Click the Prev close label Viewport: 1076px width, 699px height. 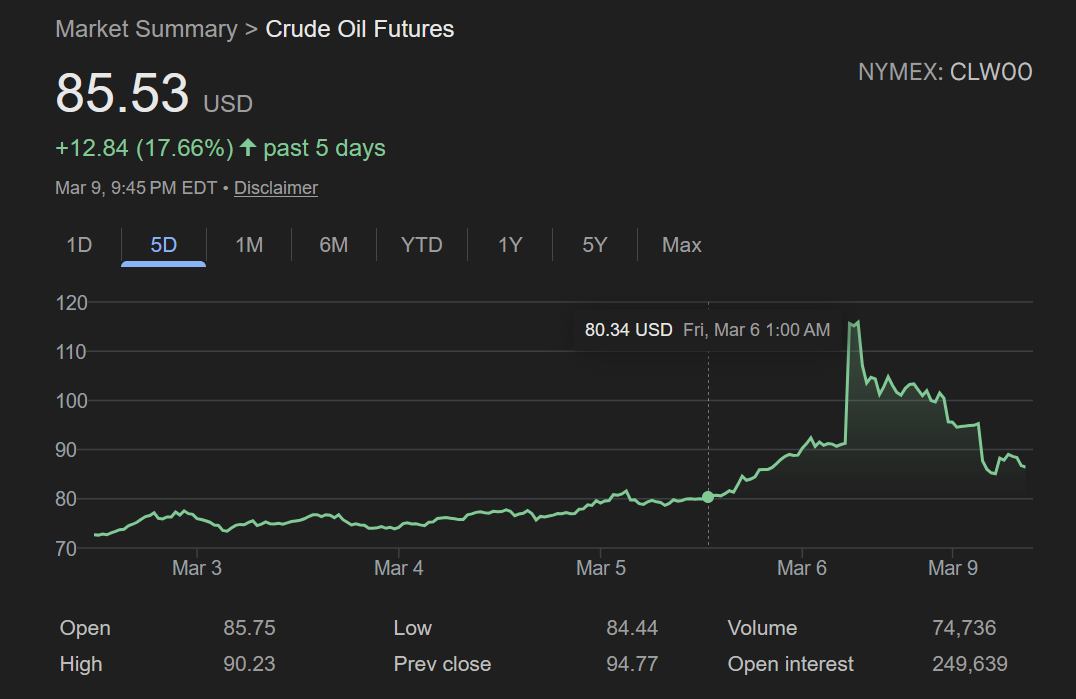[x=443, y=664]
